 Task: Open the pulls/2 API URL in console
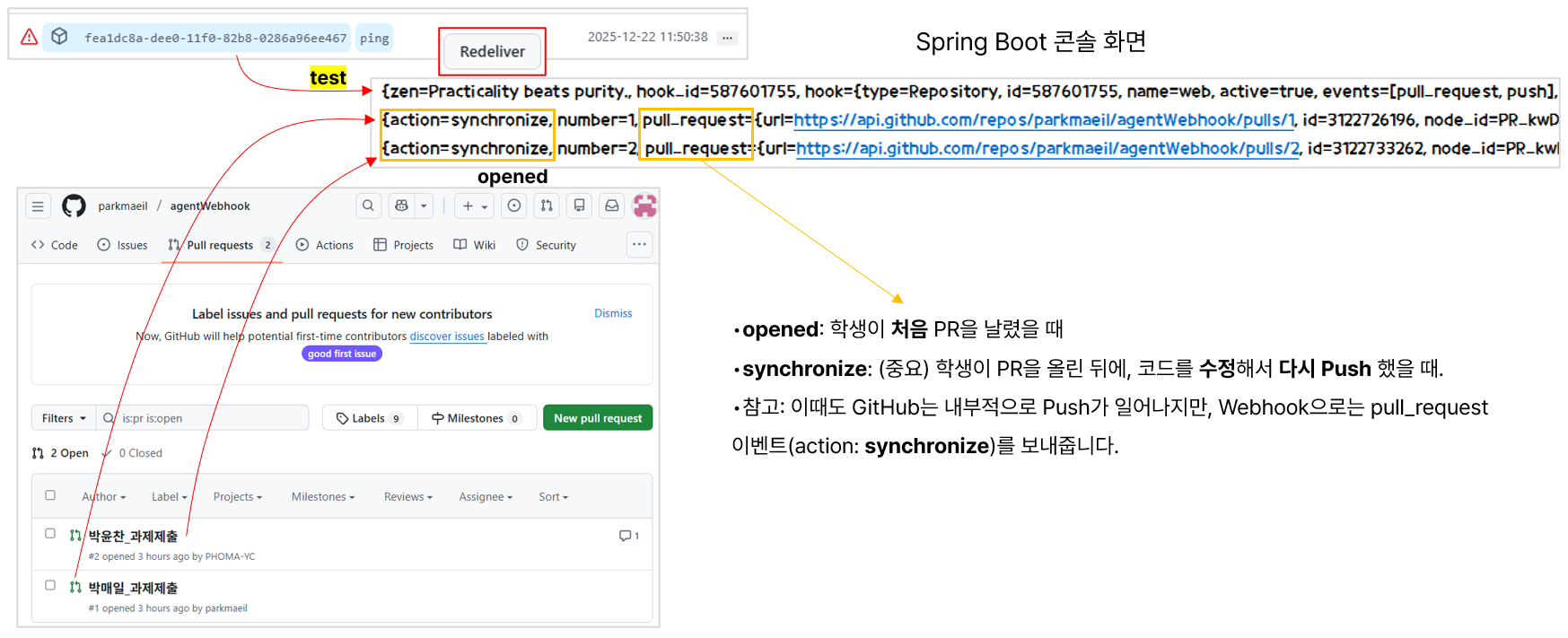coord(1047,149)
